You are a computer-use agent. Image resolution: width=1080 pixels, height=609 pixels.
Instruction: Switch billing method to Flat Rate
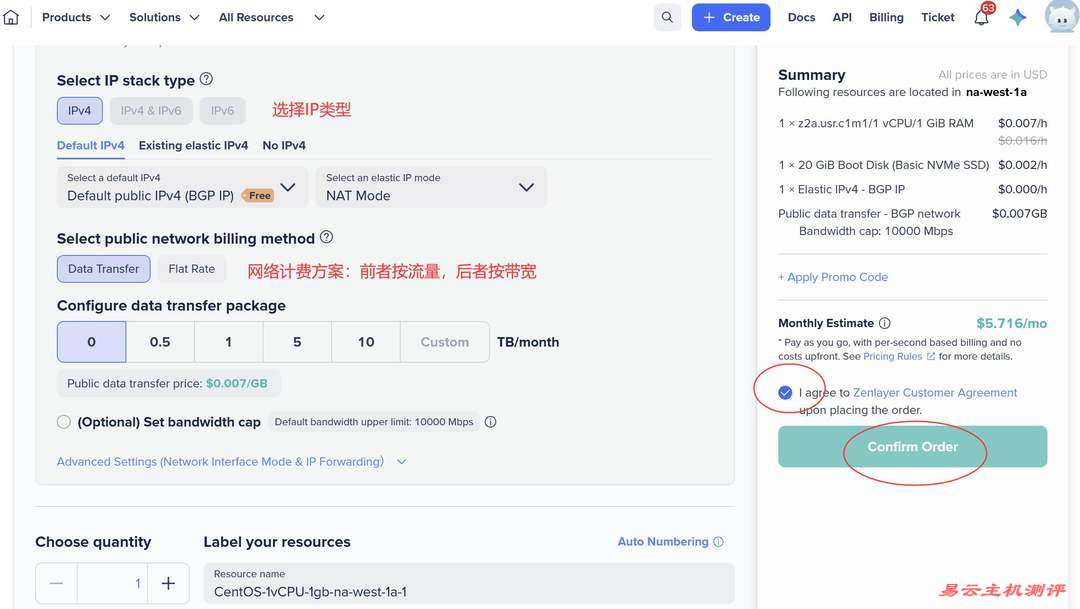pyautogui.click(x=191, y=267)
